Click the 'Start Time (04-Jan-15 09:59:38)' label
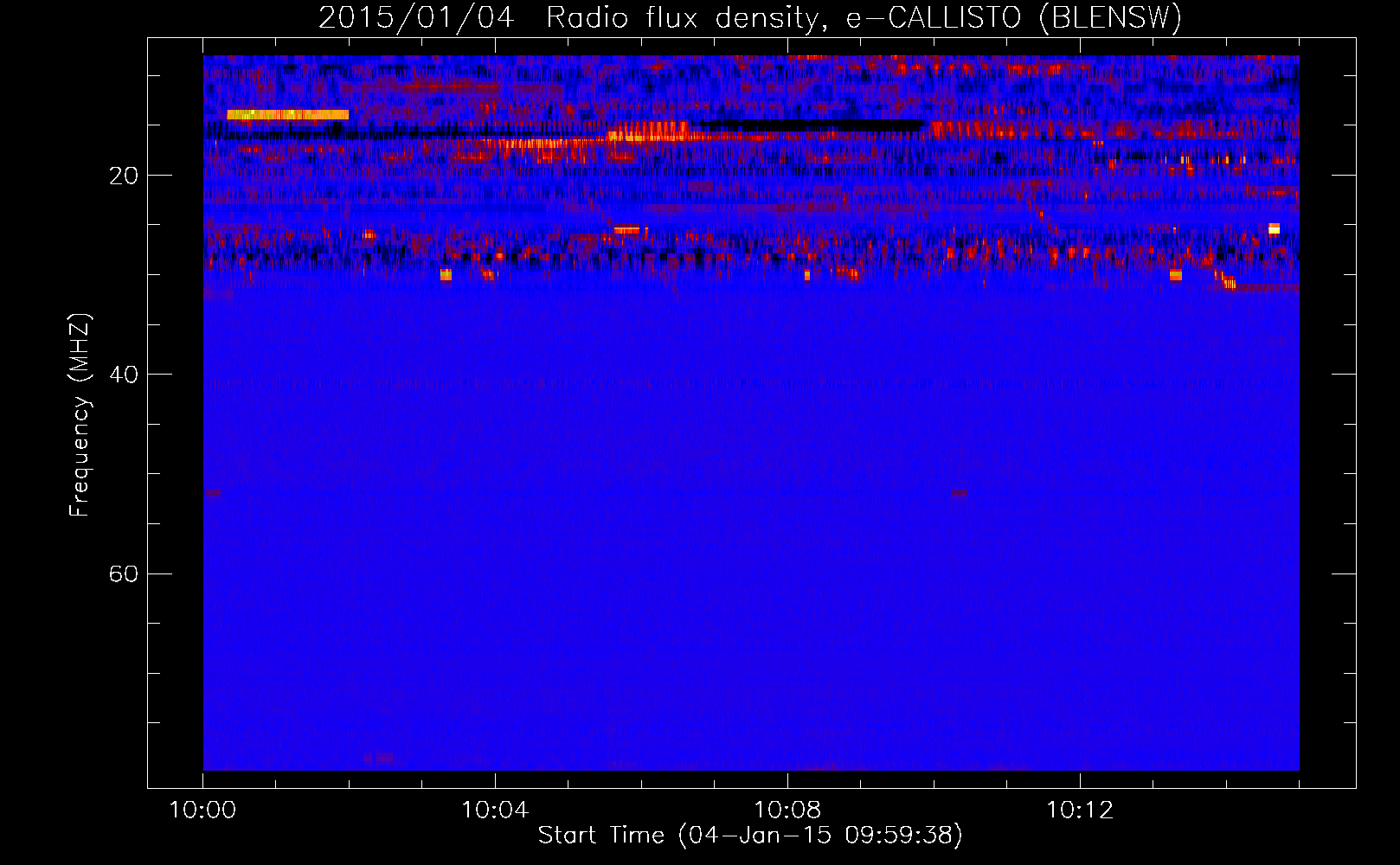Screen dimensions: 1400x865 (x=750, y=836)
